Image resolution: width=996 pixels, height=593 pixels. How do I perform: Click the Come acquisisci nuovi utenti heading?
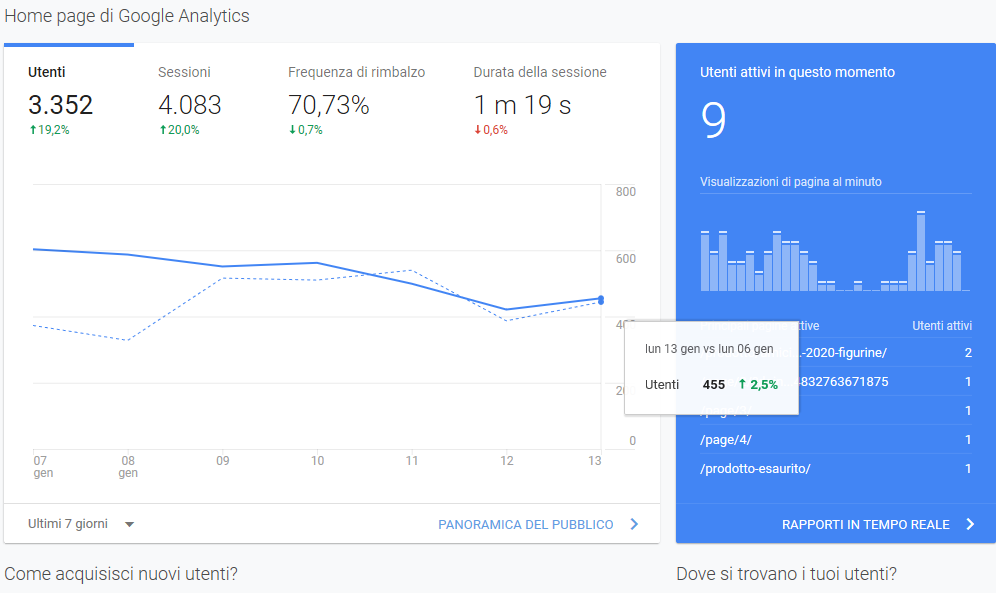pyautogui.click(x=121, y=574)
